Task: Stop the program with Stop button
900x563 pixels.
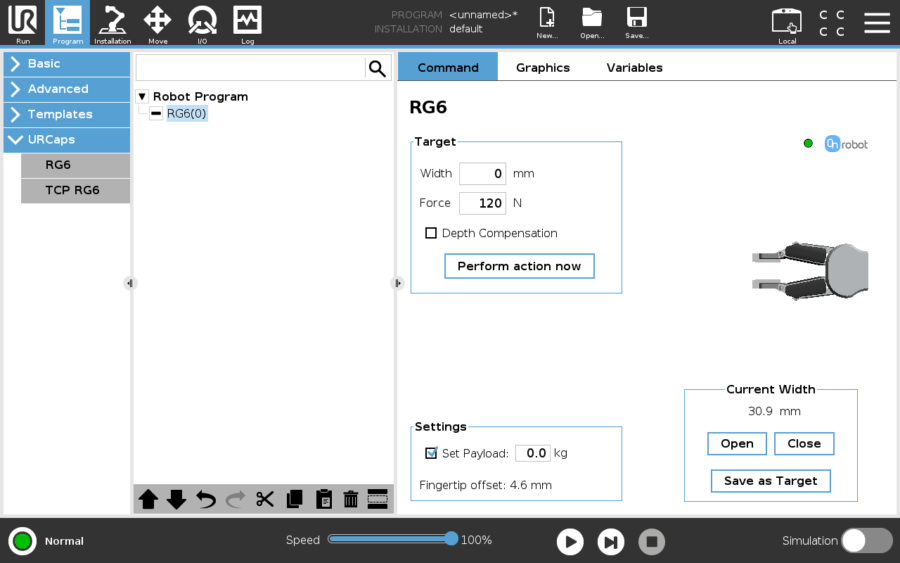Action: (651, 541)
